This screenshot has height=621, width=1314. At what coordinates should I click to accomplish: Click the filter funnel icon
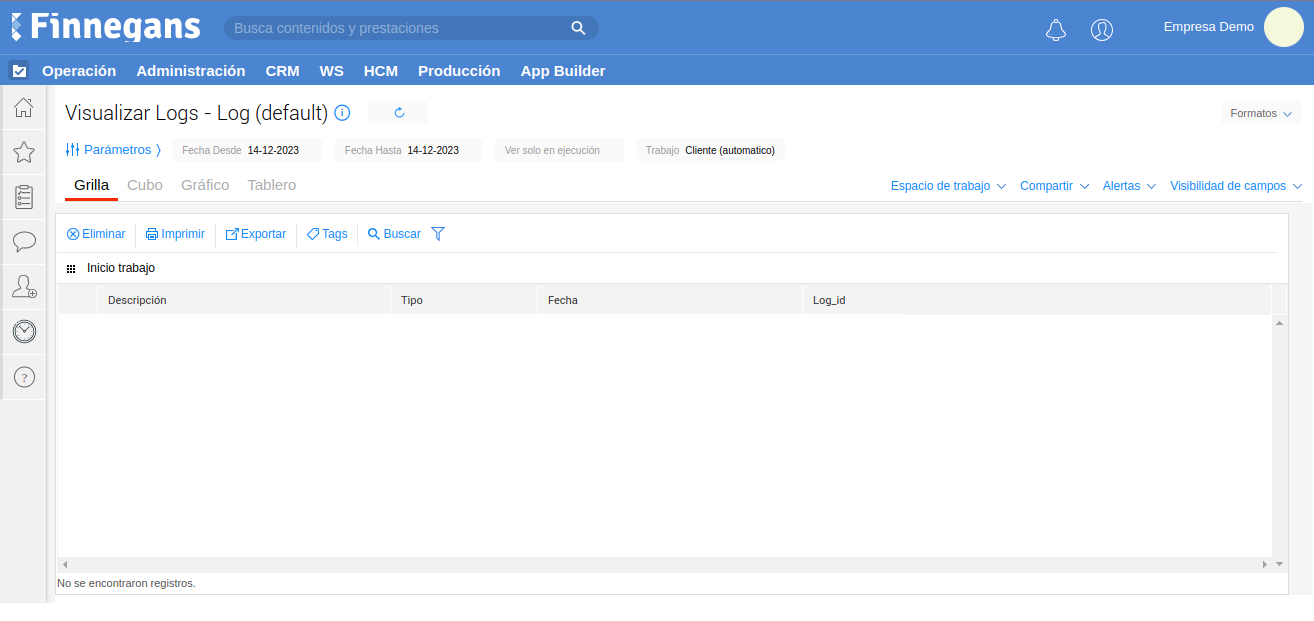click(438, 234)
